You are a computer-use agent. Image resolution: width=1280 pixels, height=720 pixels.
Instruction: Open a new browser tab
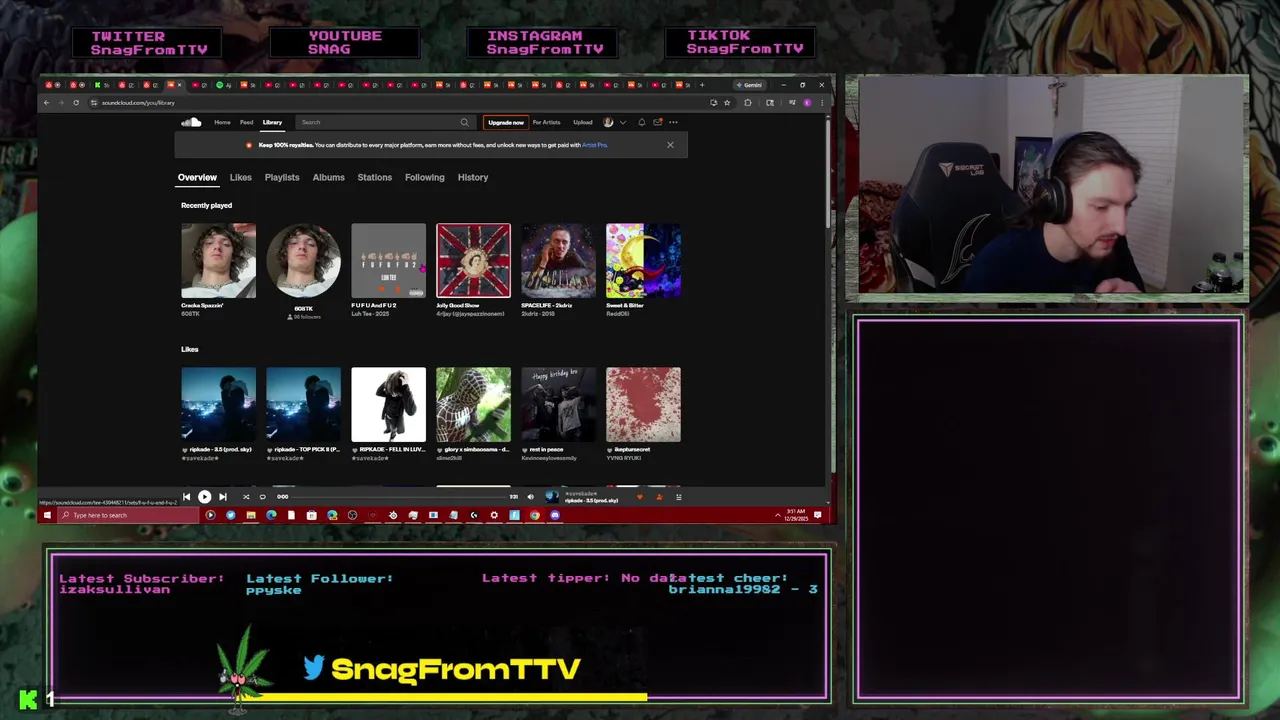tap(702, 85)
